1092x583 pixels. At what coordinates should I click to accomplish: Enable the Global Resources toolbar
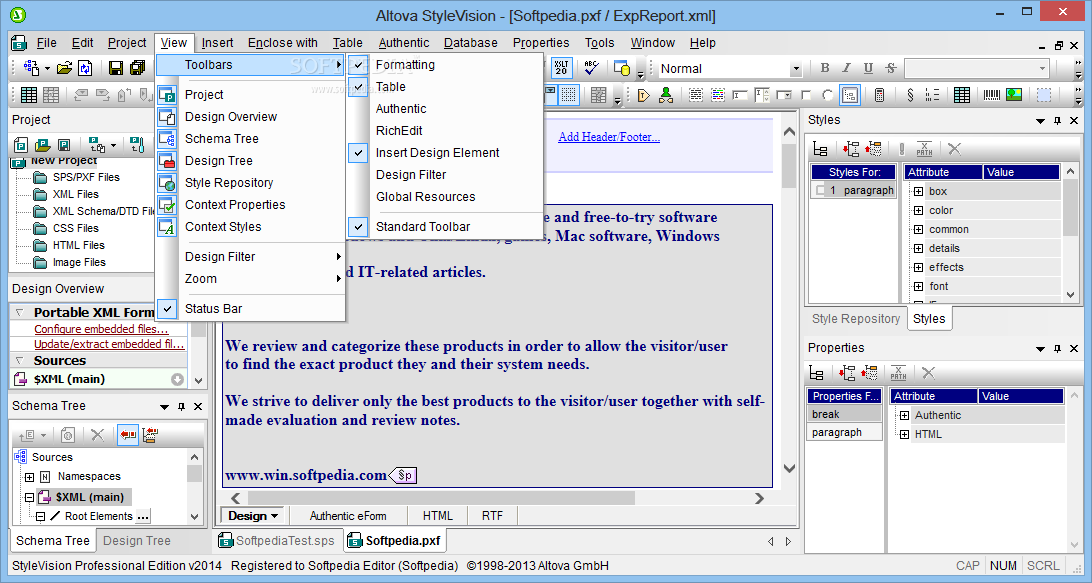[x=426, y=197]
